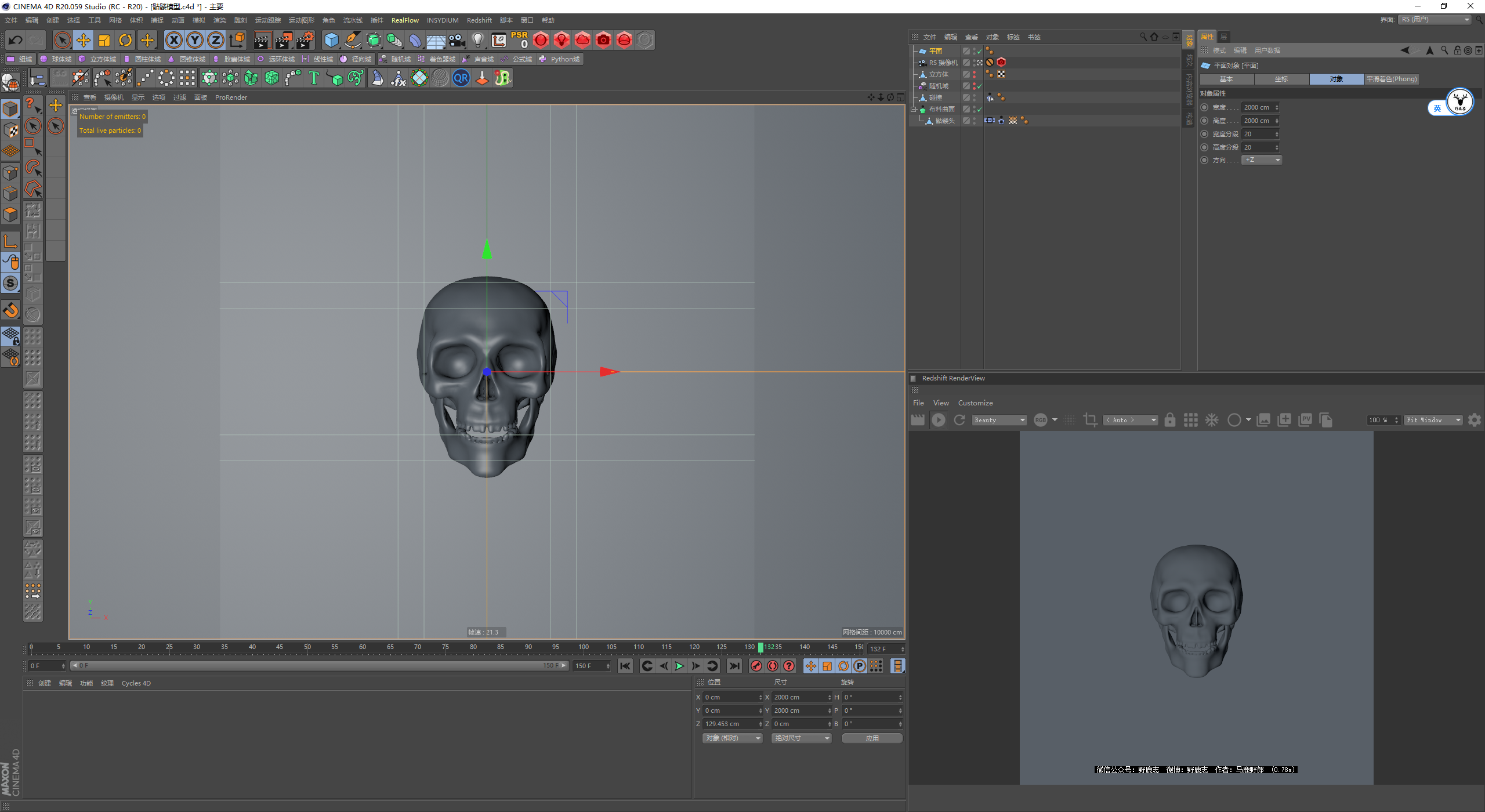The height and width of the screenshot is (812, 1485).
Task: Click the 应用 apply button
Action: [x=871, y=738]
